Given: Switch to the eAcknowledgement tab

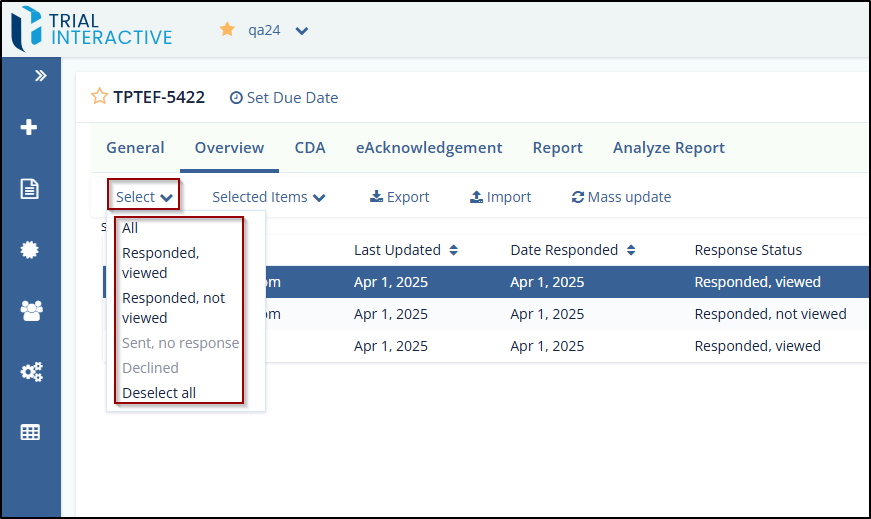Looking at the screenshot, I should click(x=429, y=148).
